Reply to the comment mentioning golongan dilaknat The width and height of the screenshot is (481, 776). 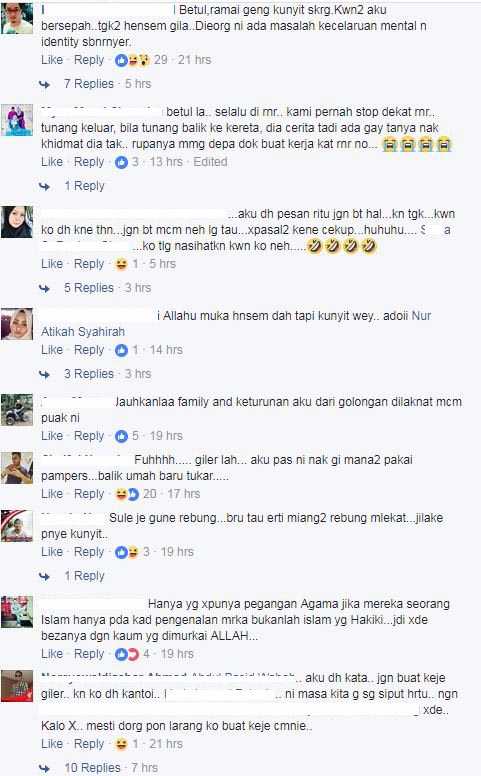click(x=89, y=436)
